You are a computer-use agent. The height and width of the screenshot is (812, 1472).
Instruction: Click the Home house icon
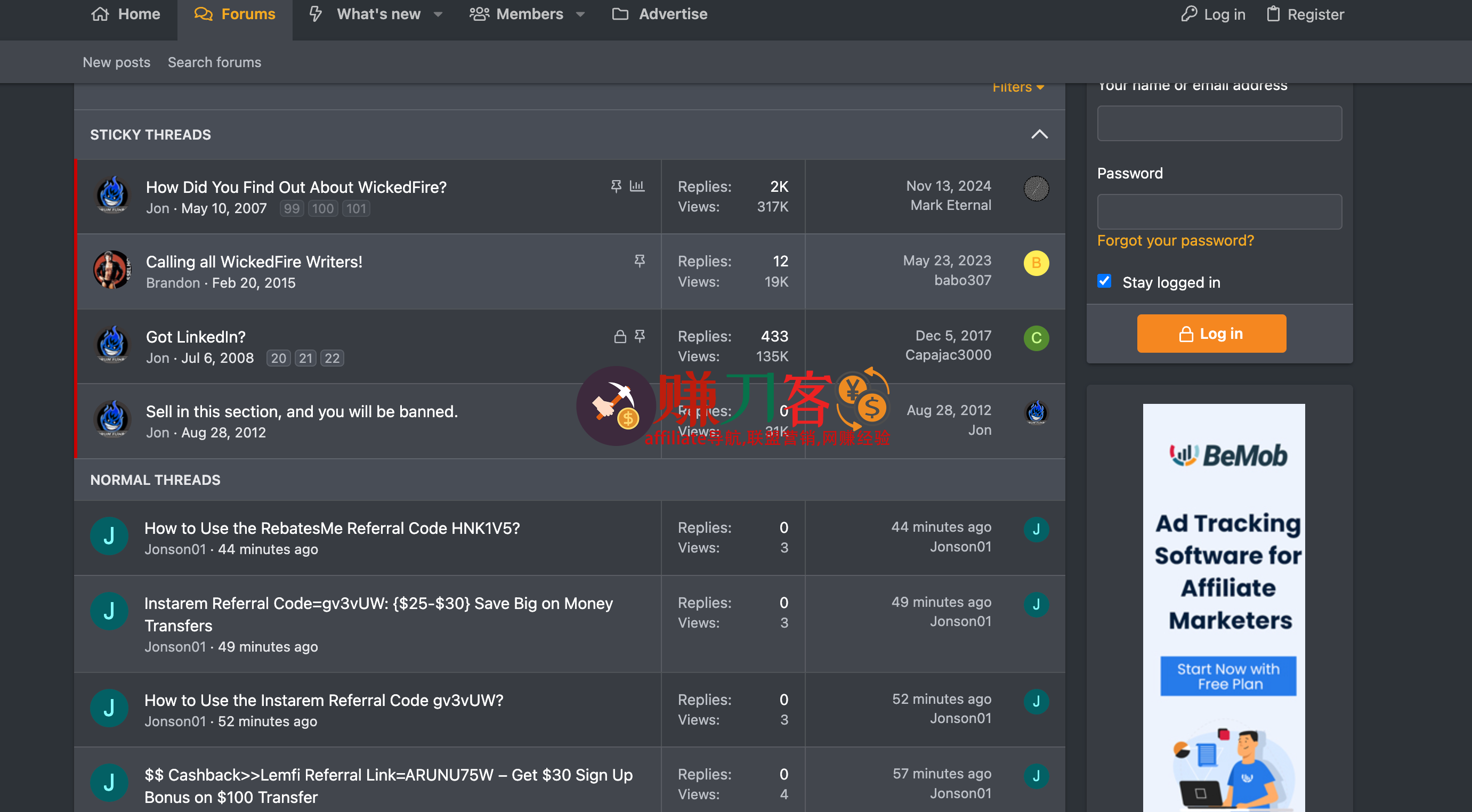[100, 14]
